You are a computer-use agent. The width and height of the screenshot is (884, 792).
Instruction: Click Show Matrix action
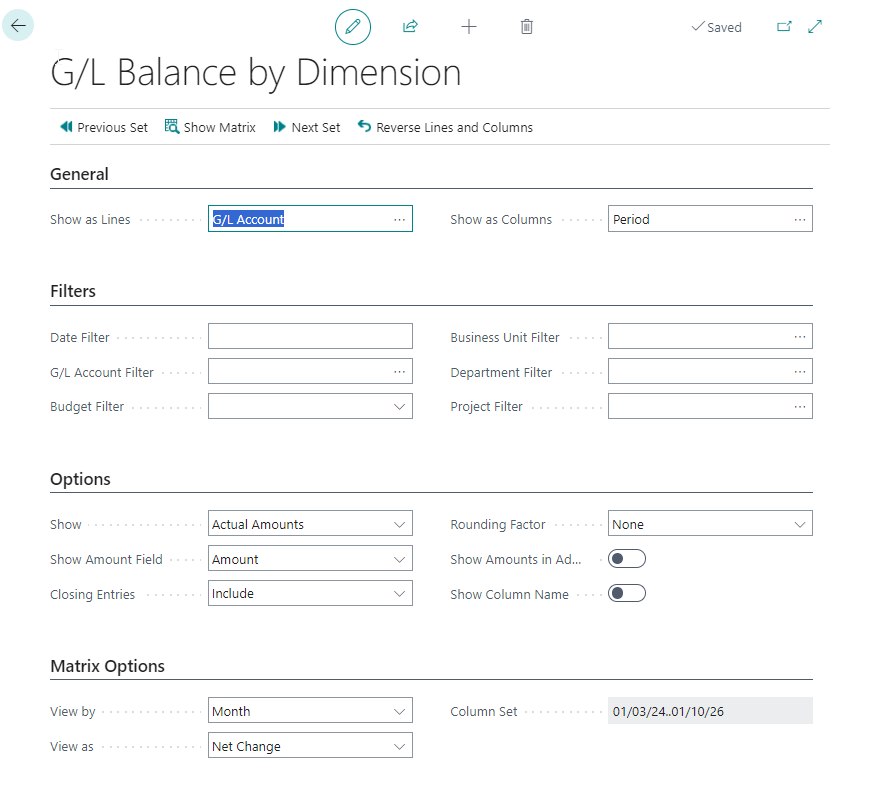210,127
